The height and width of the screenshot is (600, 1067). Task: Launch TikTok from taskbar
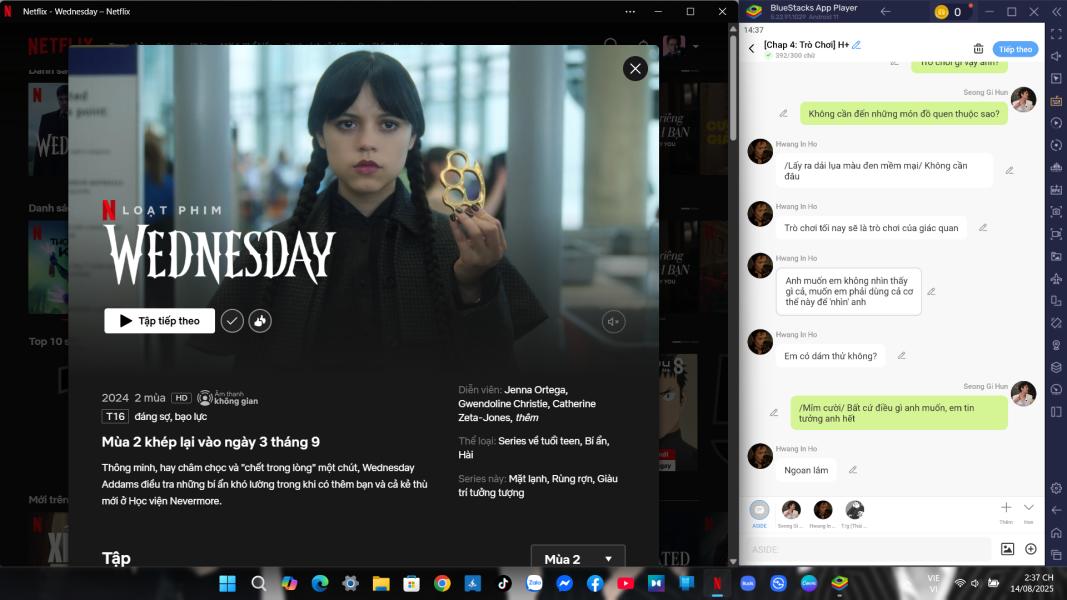click(504, 583)
